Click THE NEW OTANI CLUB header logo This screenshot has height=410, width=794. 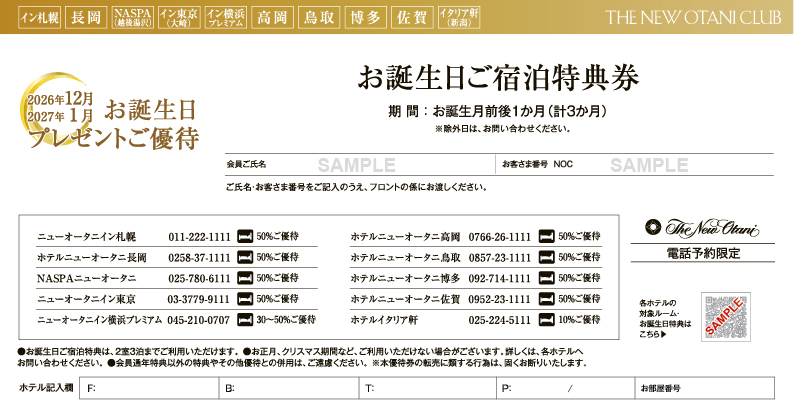tap(693, 18)
